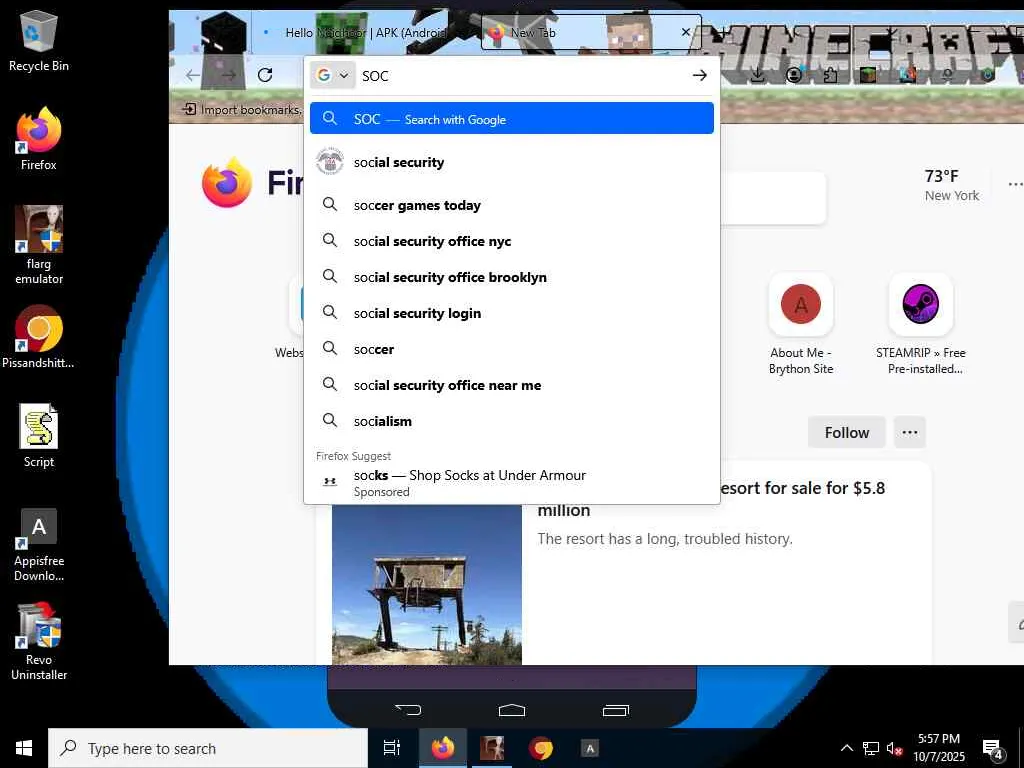Open Windows Task View from taskbar
The width and height of the screenshot is (1024, 768).
tap(392, 748)
